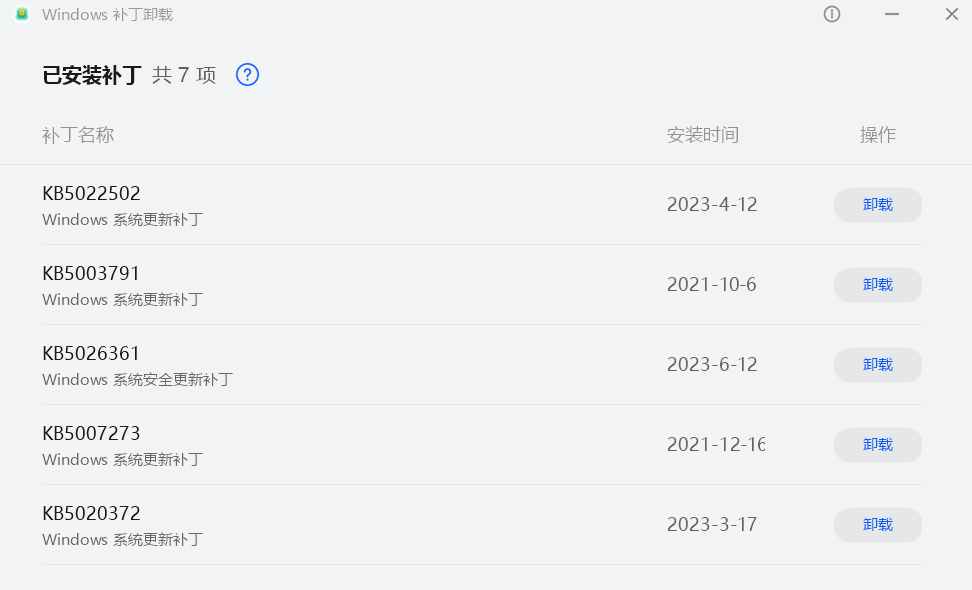Viewport: 972px width, 590px height.
Task: Uninstall patch KB5022502
Action: click(877, 205)
